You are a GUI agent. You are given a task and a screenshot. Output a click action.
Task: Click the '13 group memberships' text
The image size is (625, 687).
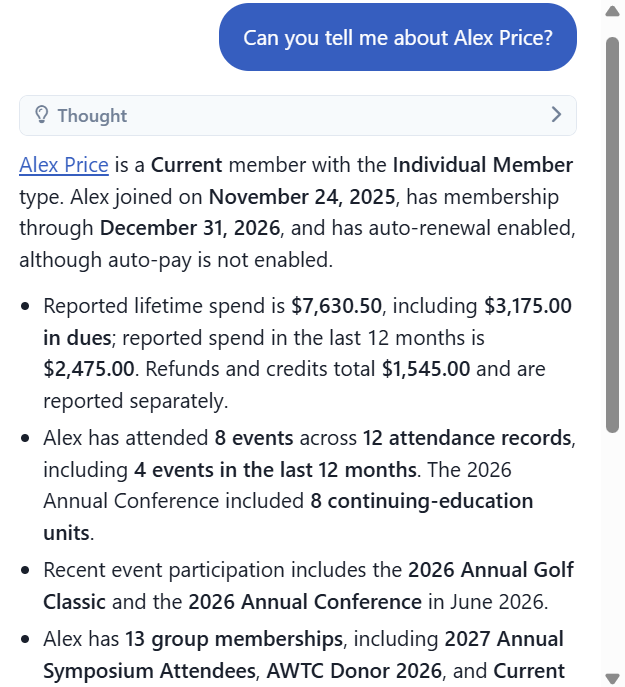234,639
